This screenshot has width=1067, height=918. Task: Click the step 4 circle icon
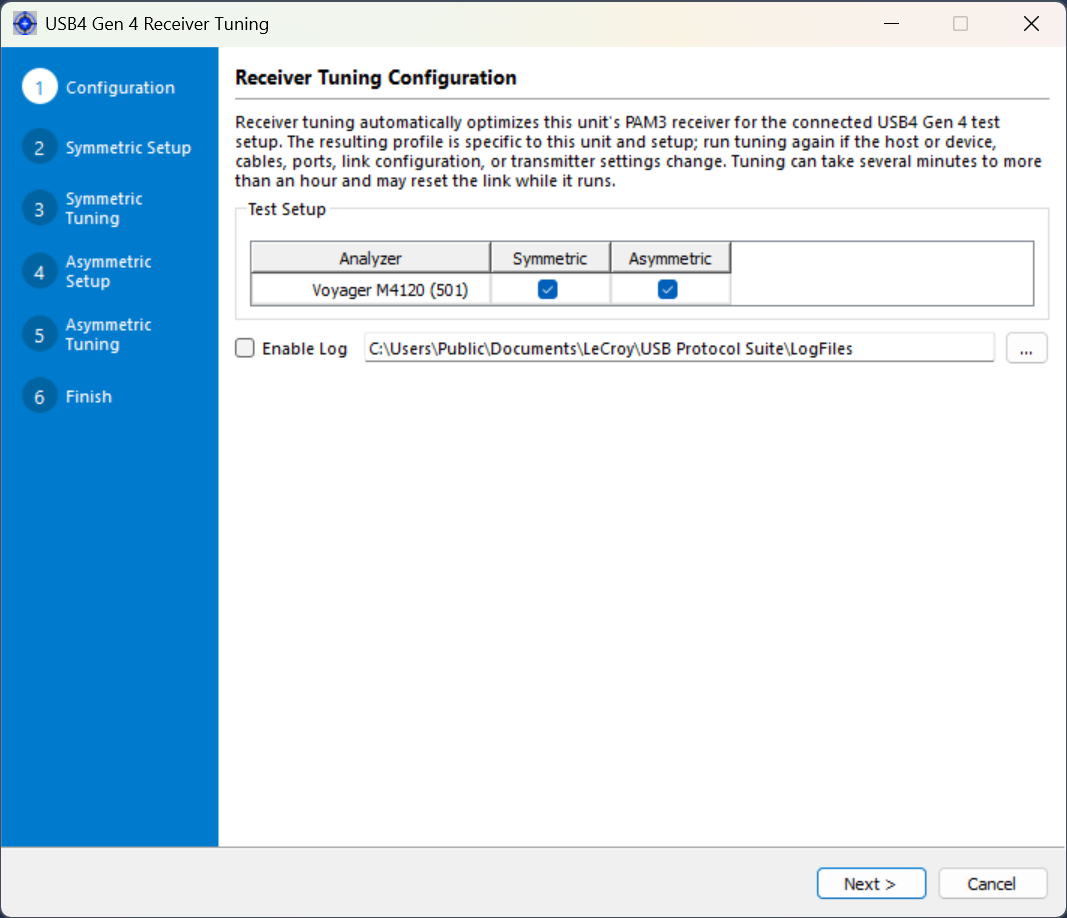click(x=39, y=272)
